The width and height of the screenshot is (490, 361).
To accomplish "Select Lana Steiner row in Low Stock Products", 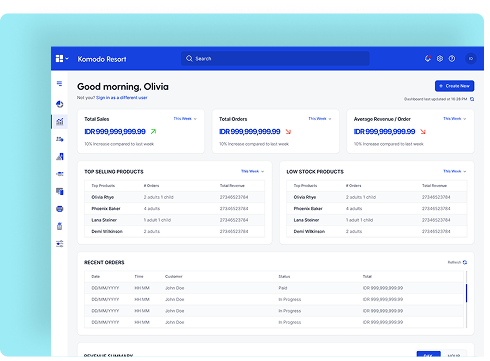I will [x=377, y=220].
